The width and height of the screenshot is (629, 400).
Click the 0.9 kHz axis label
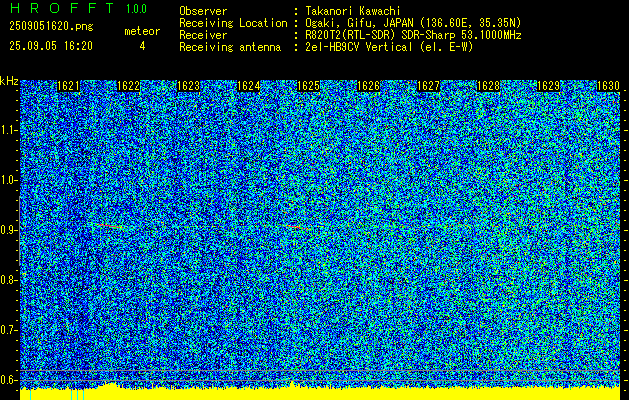tap(8, 230)
